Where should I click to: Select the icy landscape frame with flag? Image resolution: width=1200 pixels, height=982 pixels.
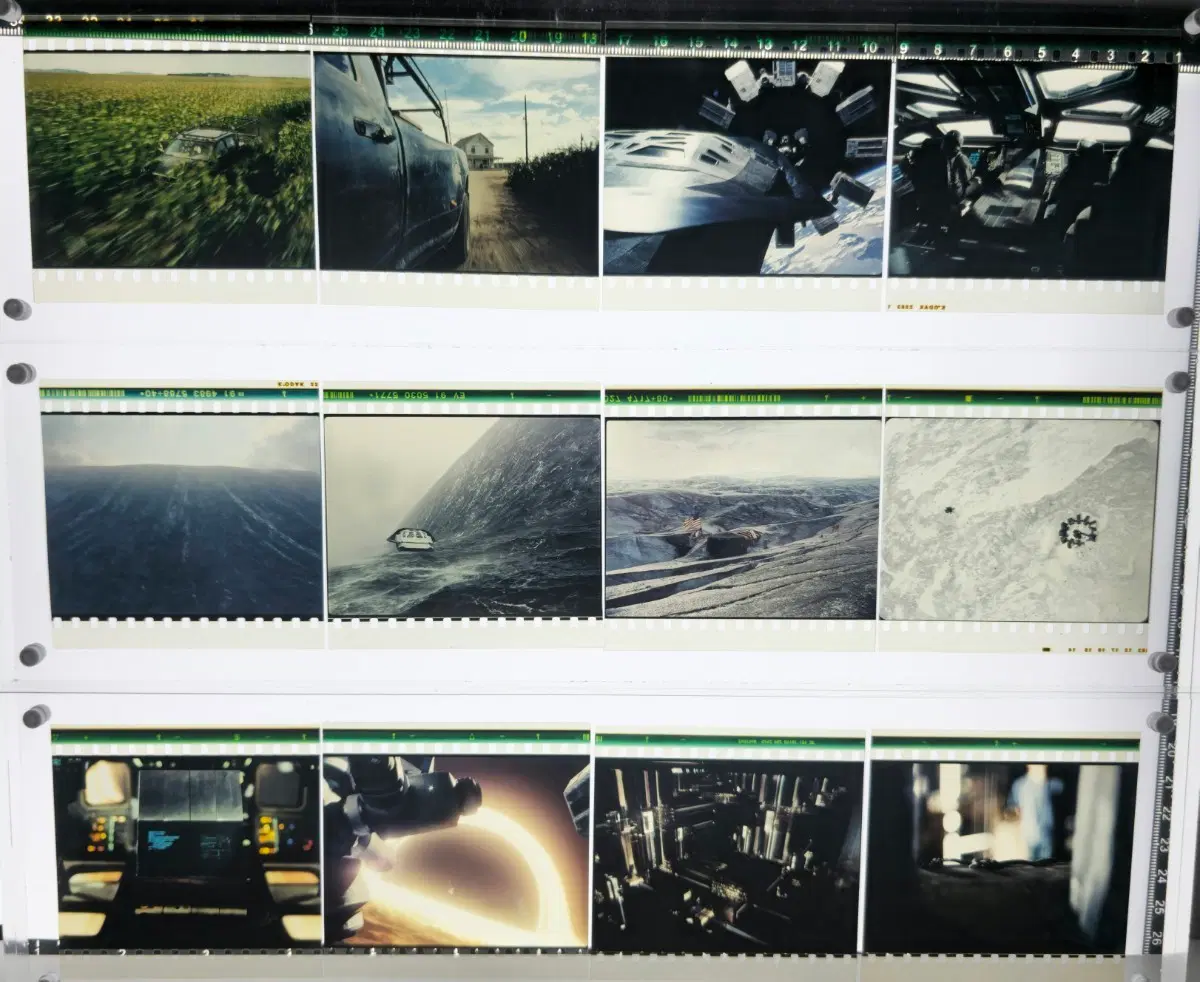743,518
